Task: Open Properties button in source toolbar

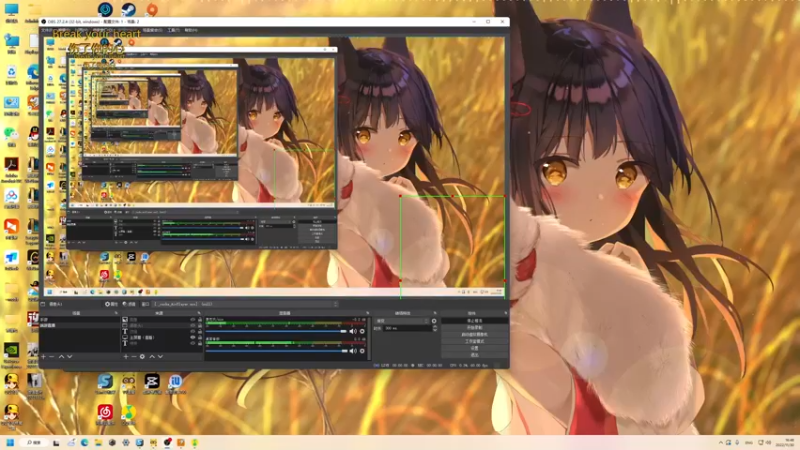Action: (112, 304)
